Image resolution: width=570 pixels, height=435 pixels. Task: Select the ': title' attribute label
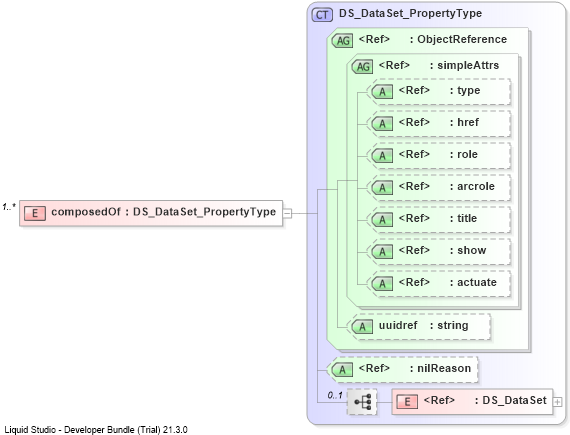463,218
